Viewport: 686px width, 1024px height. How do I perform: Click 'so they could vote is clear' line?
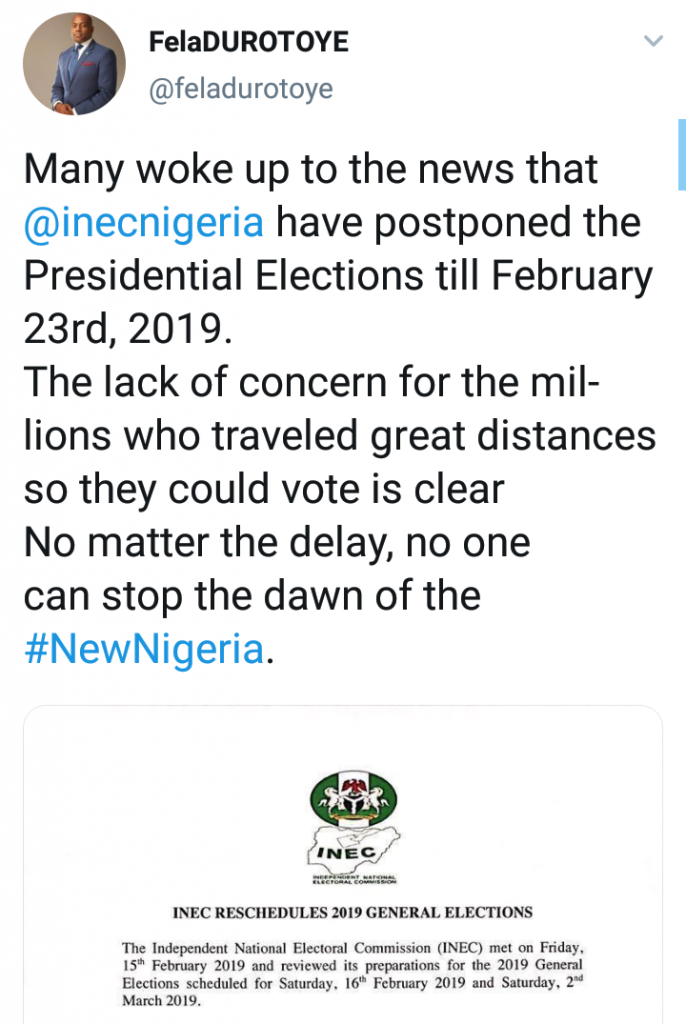pyautogui.click(x=263, y=489)
